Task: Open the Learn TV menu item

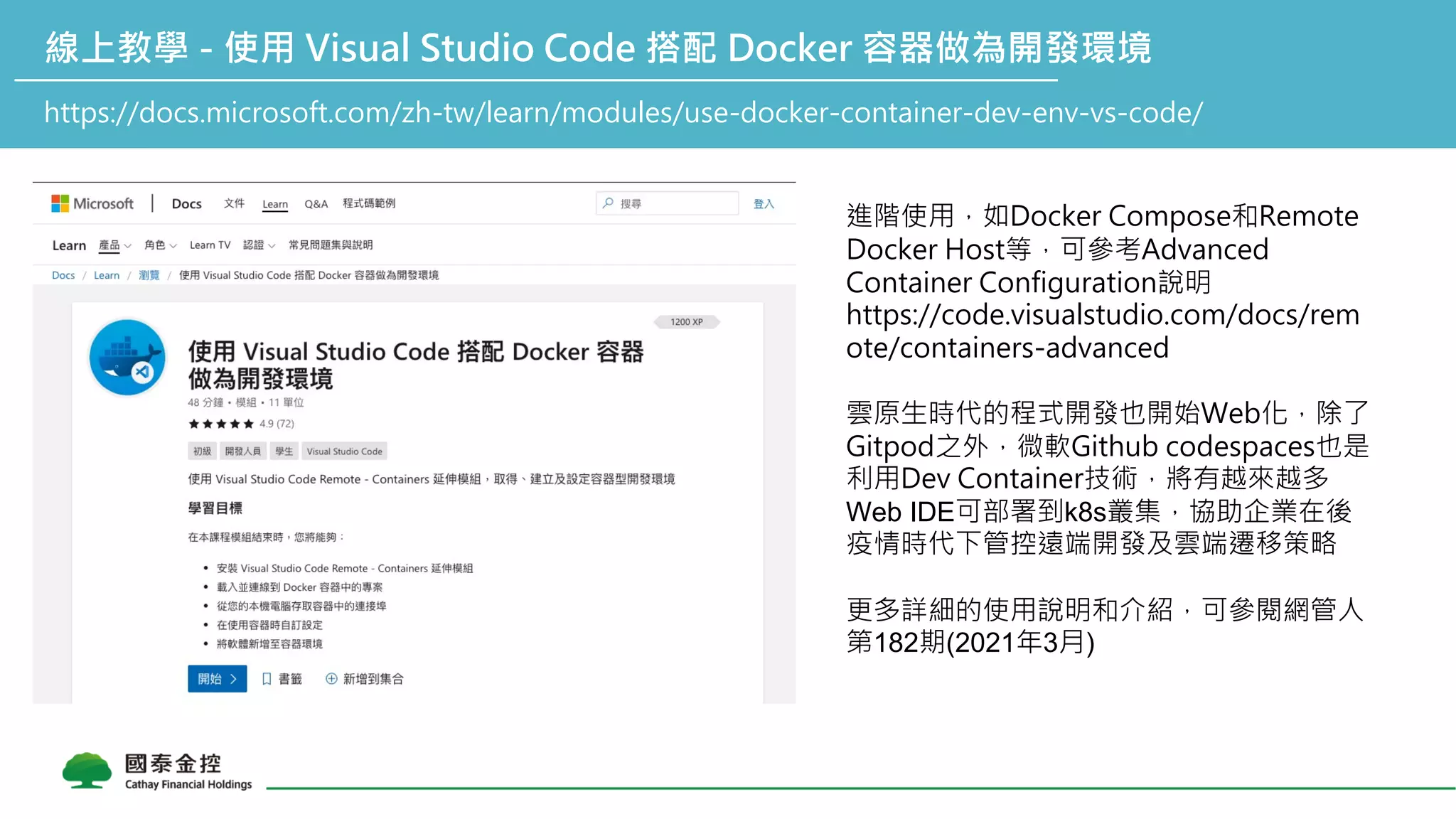Action: 210,245
